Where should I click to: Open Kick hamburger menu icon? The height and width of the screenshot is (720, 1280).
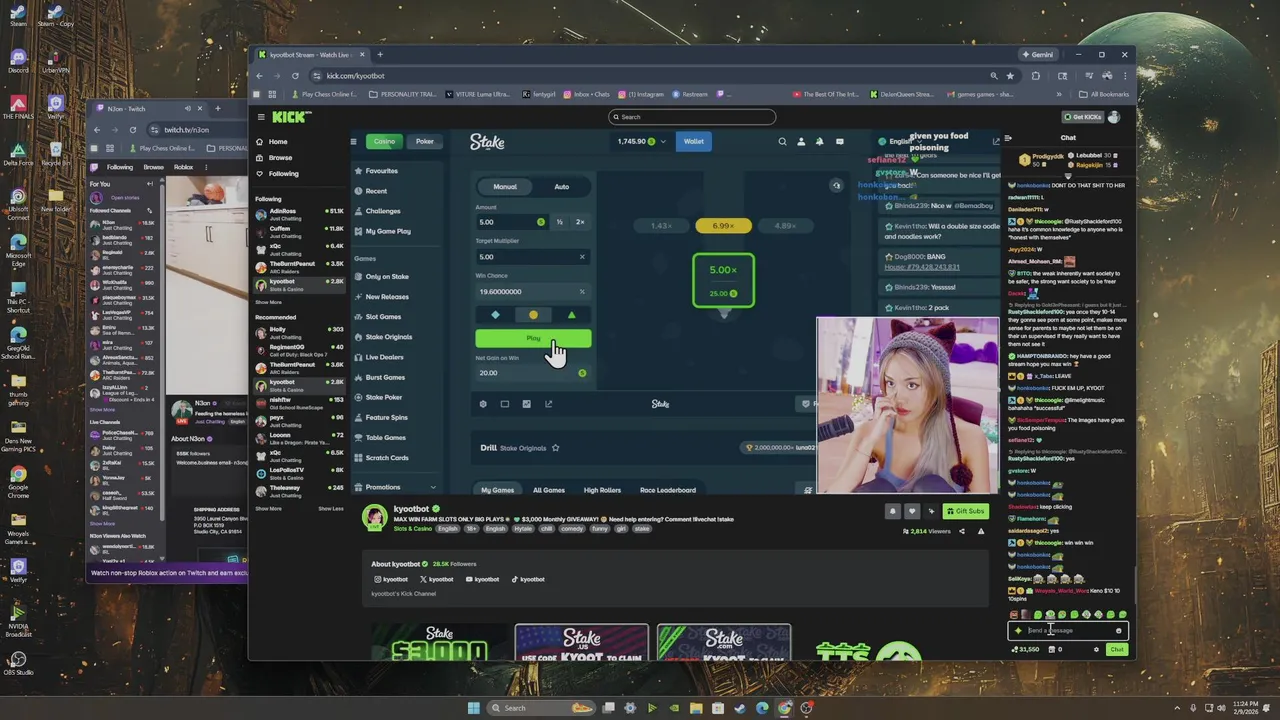click(x=261, y=117)
